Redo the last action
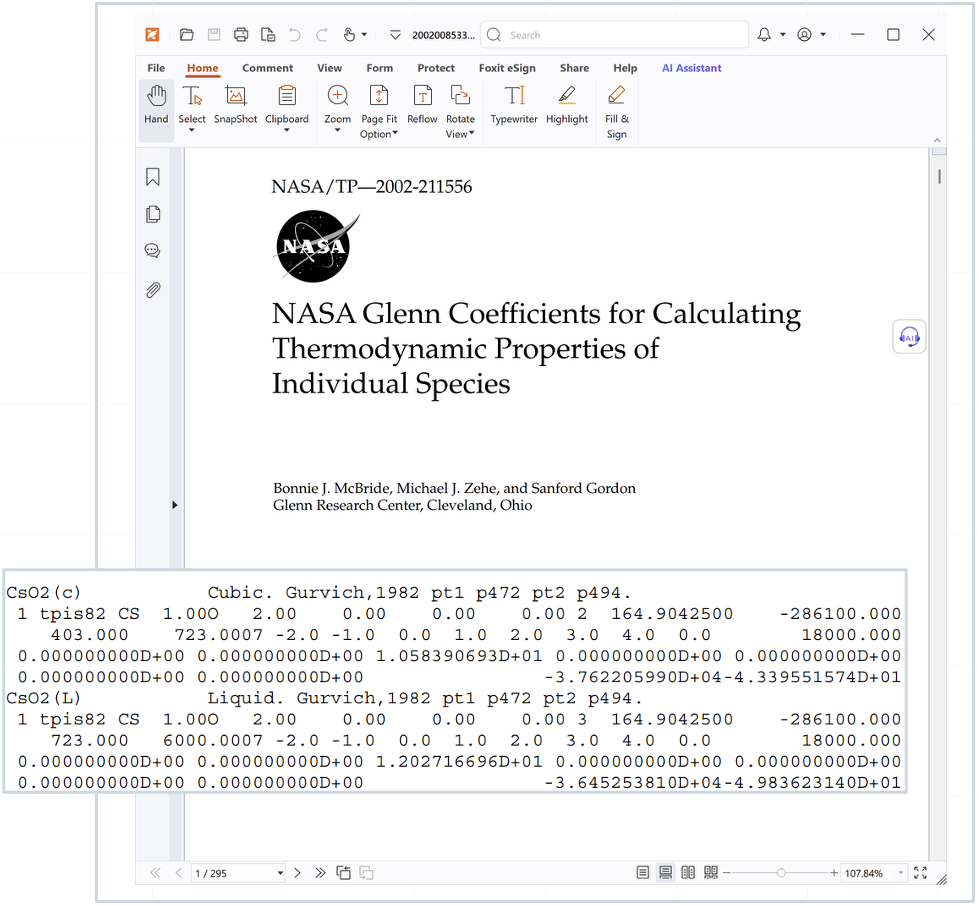This screenshot has width=977, height=905. tap(322, 35)
